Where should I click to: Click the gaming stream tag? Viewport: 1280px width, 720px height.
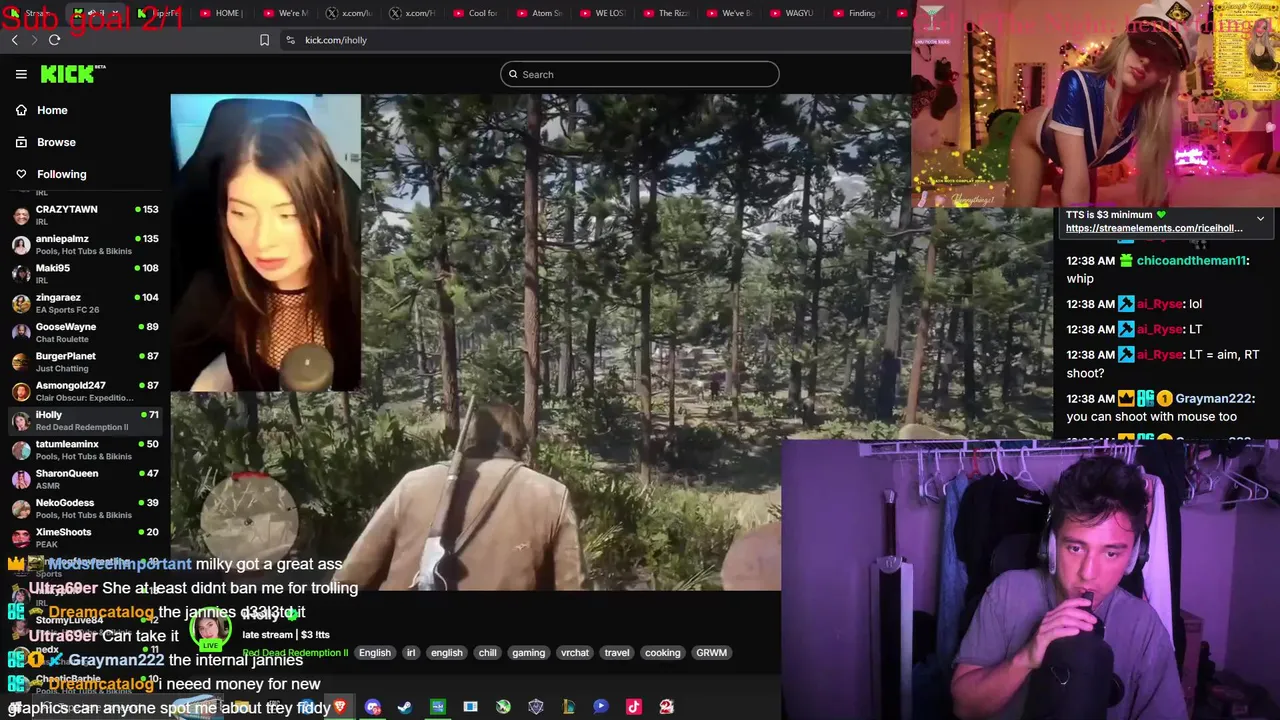pyautogui.click(x=528, y=653)
